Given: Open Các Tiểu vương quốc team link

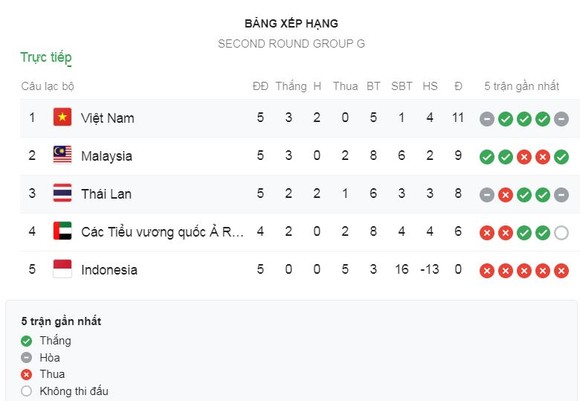Looking at the screenshot, I should point(162,232).
